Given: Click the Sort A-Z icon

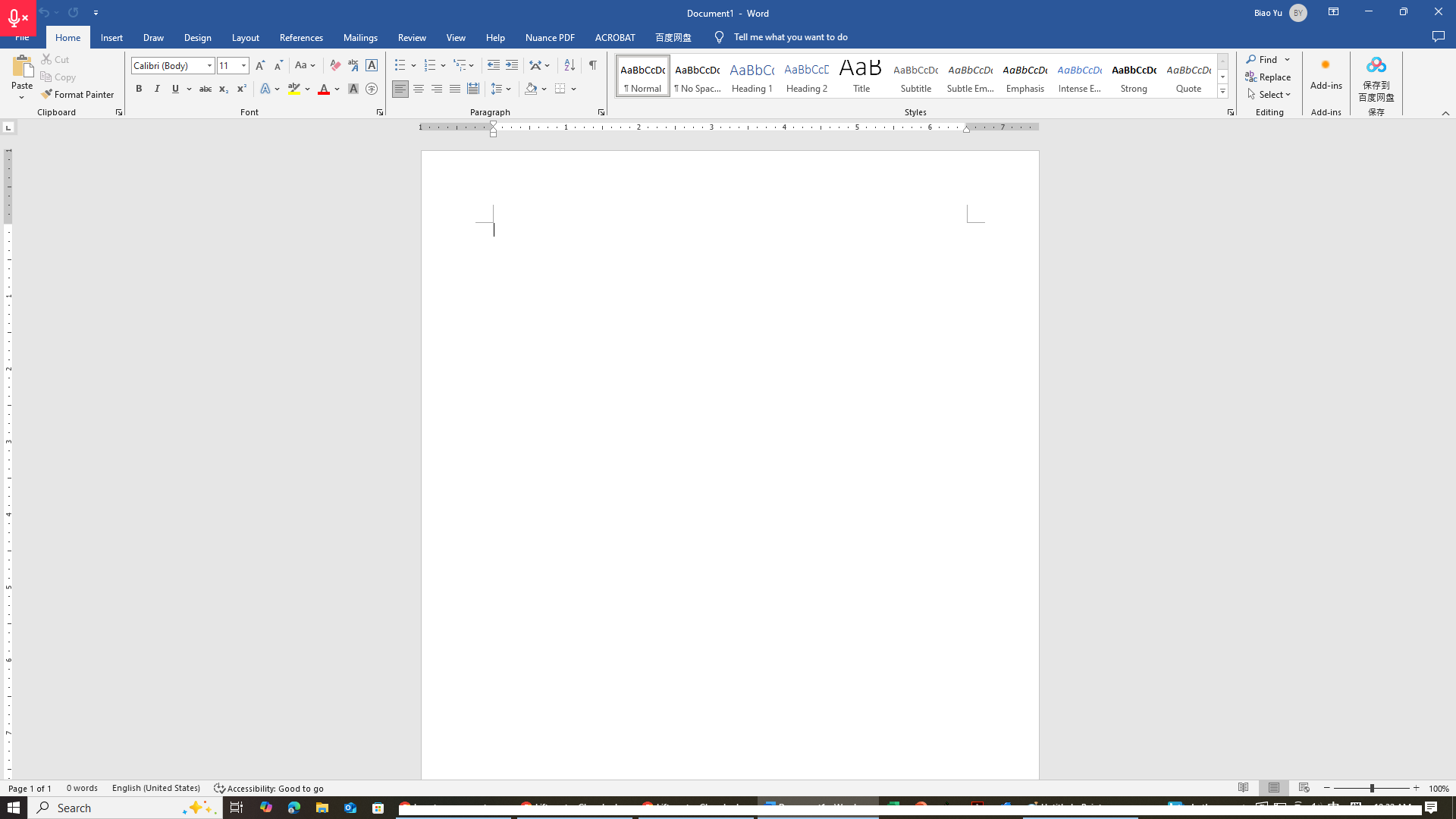Looking at the screenshot, I should 570,65.
